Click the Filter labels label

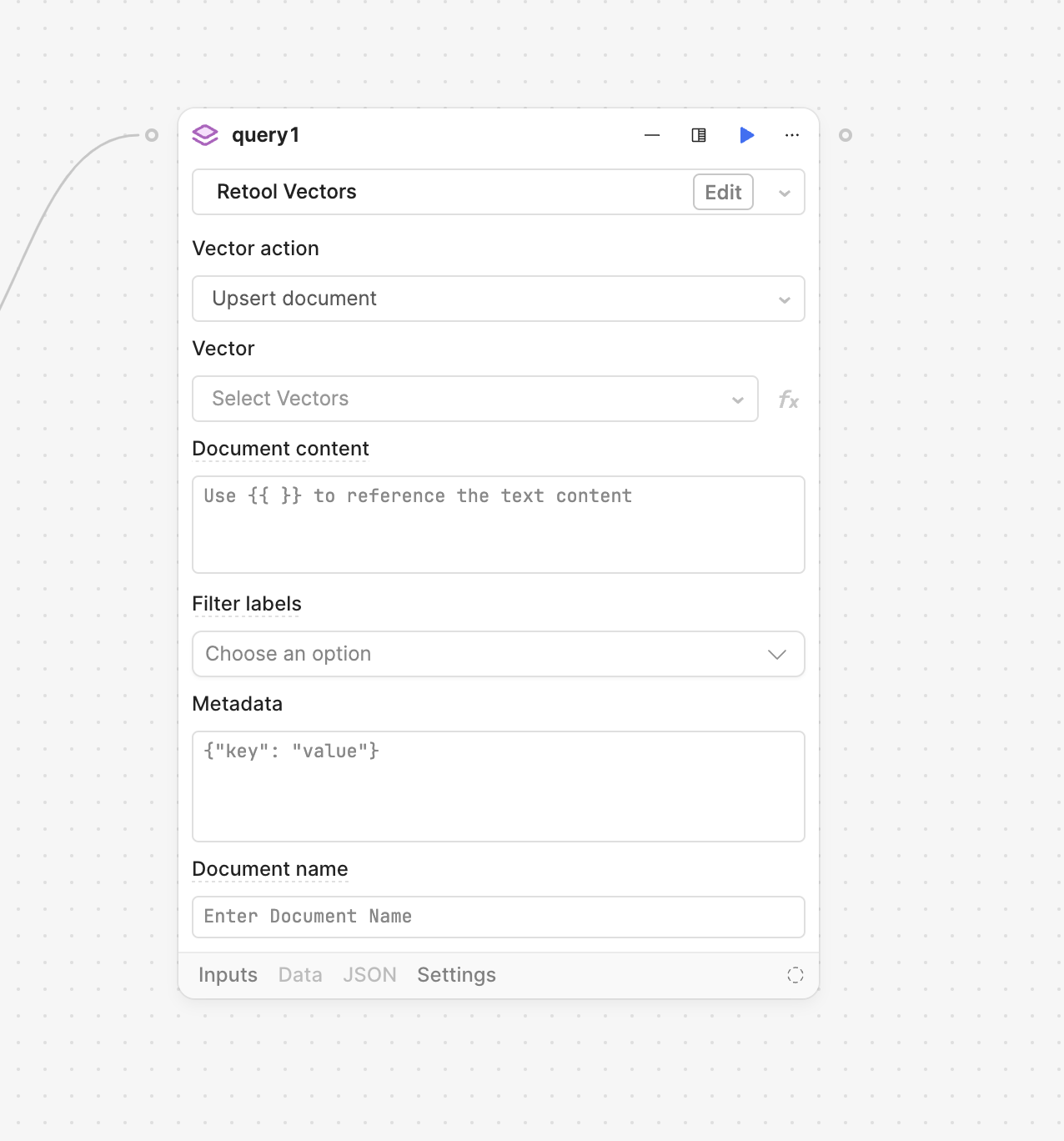coord(247,604)
